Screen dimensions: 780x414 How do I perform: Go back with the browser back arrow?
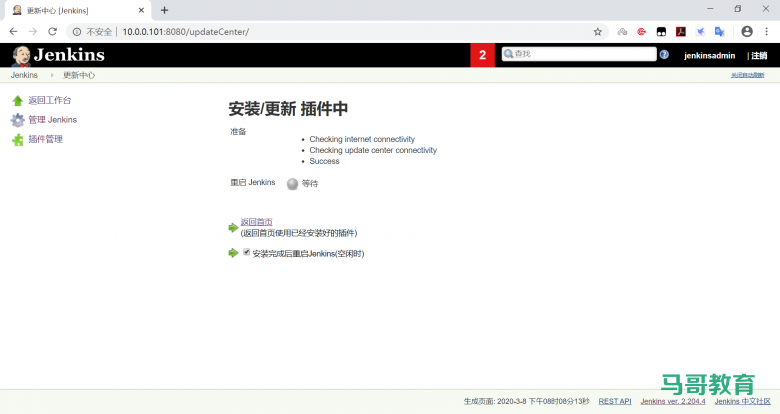tap(13, 31)
